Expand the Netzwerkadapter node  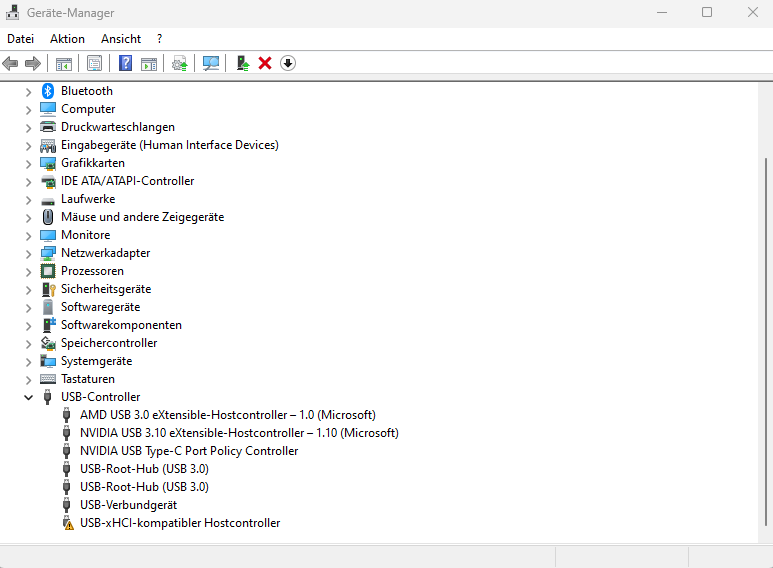tap(28, 253)
